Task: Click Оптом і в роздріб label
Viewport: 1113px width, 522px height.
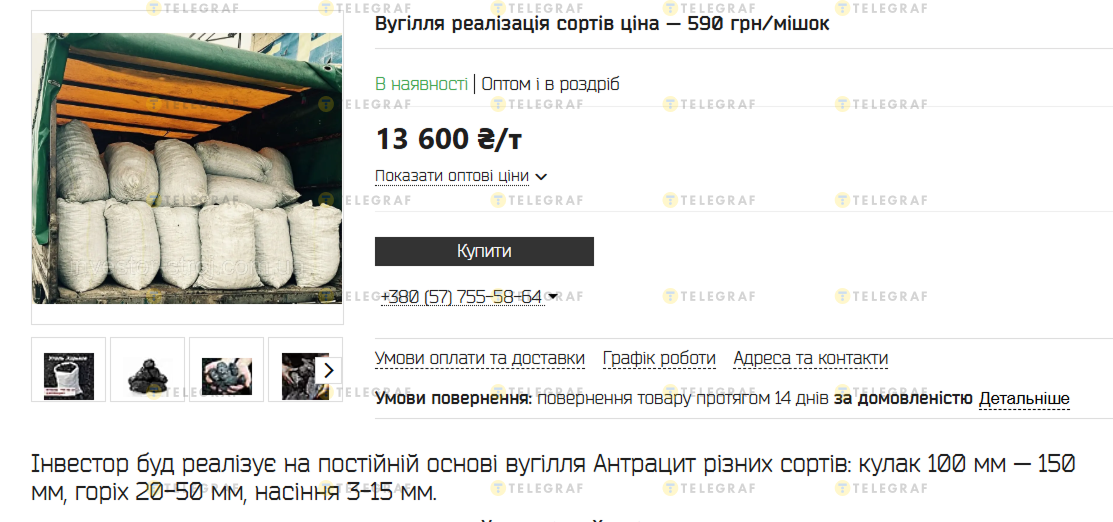Action: click(550, 84)
